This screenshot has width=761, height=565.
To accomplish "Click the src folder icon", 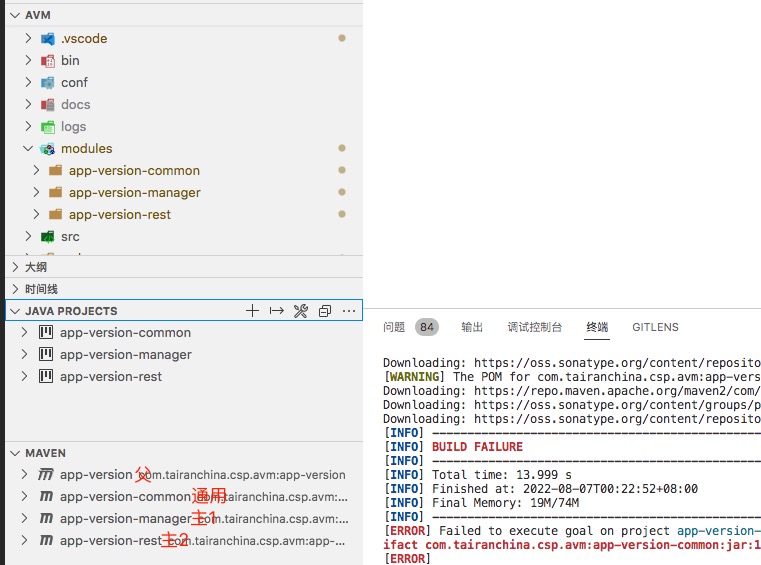I will tap(48, 237).
